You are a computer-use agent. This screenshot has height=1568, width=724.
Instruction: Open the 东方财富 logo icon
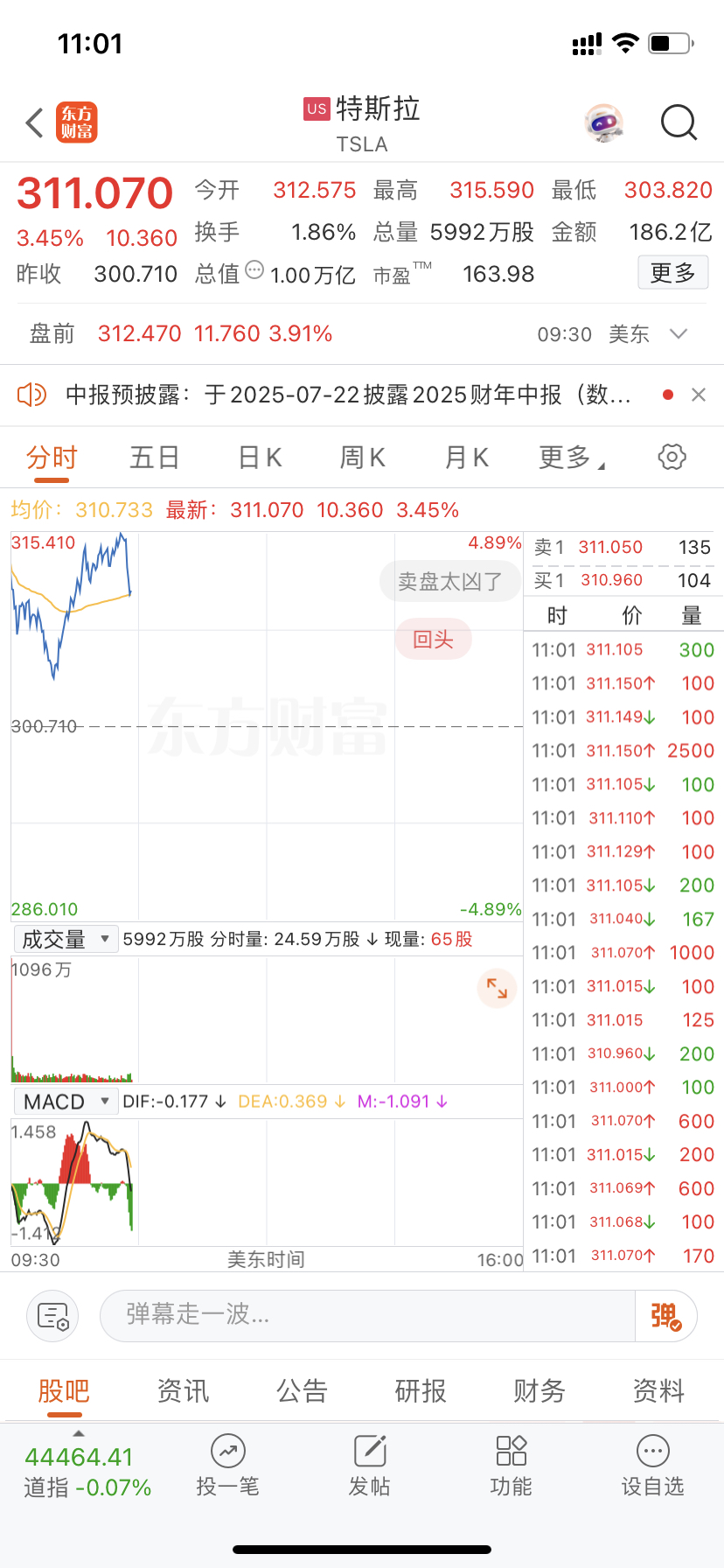pyautogui.click(x=77, y=122)
